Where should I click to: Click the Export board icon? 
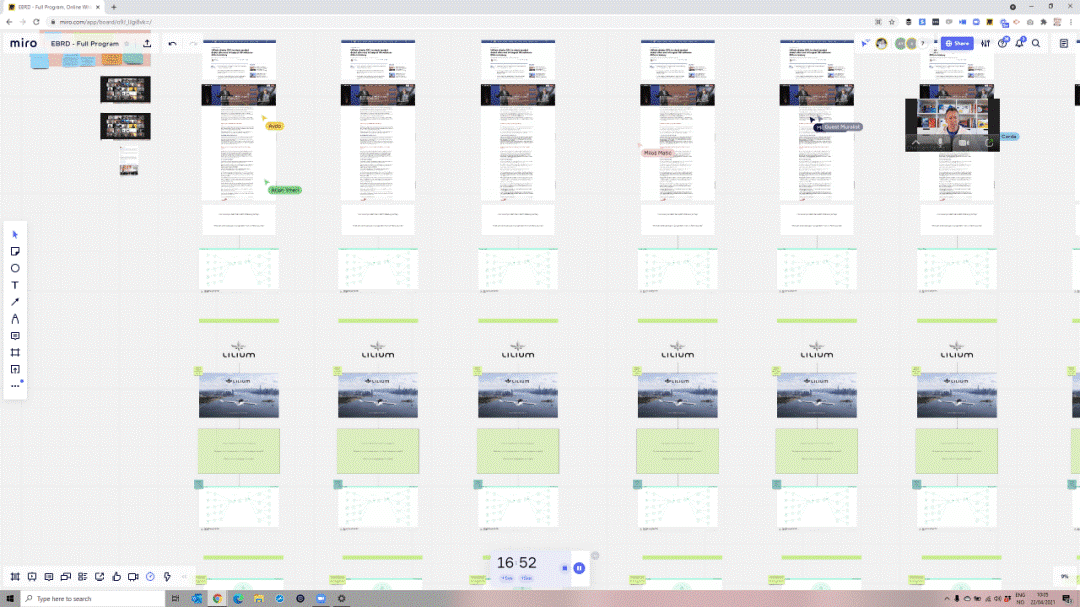click(x=147, y=44)
